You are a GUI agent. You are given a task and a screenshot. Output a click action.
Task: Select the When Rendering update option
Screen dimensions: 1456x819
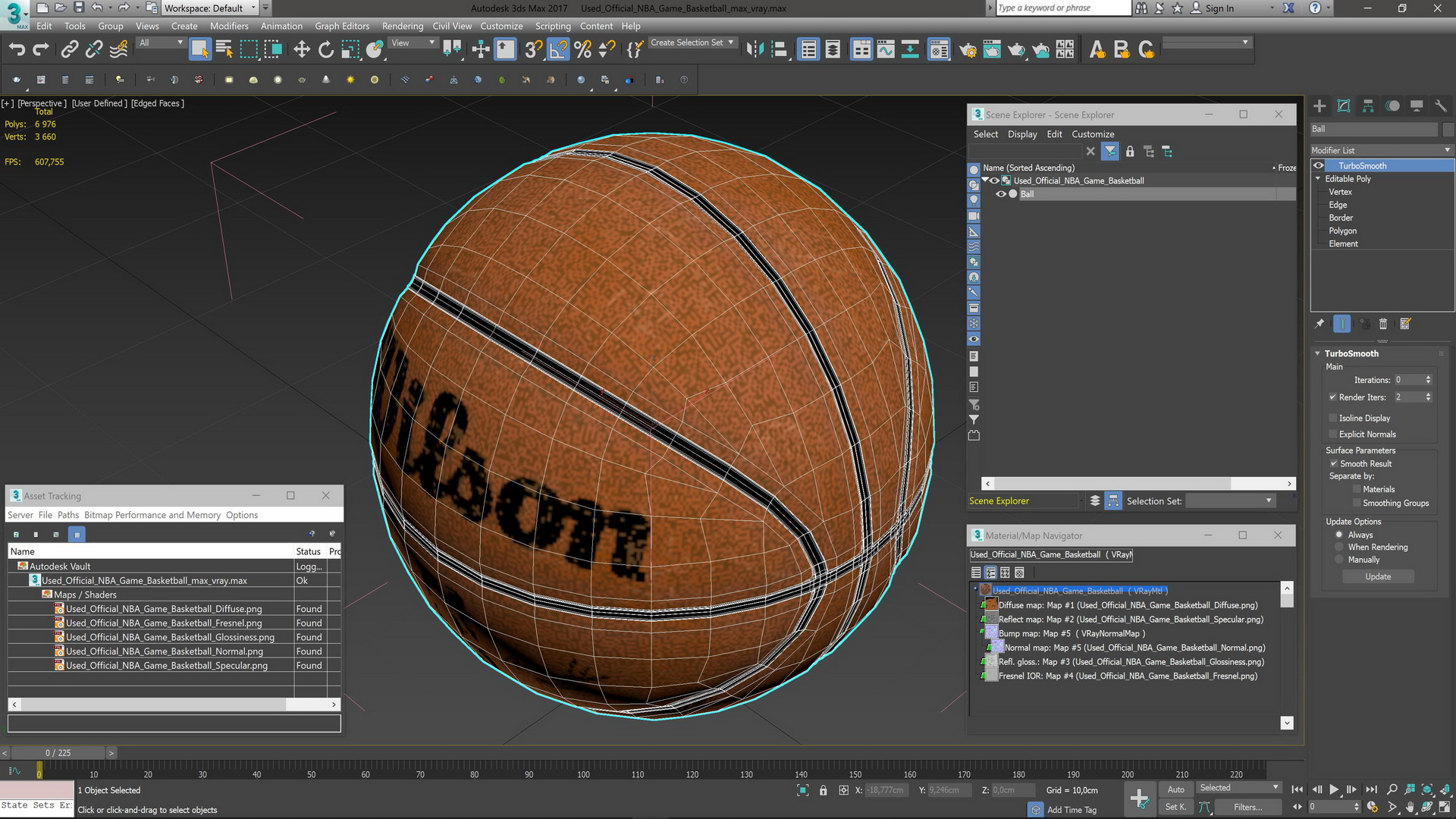coord(1339,548)
